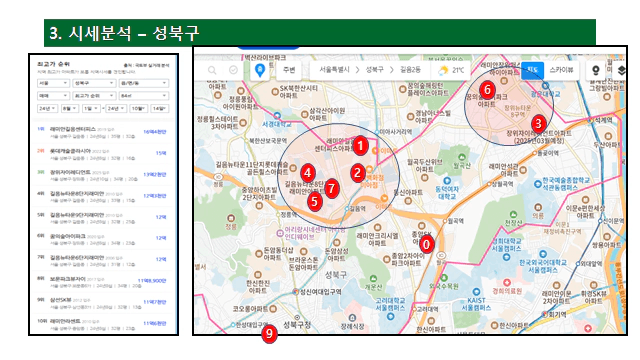Open the start day 1일 dropdown

(x=91, y=109)
